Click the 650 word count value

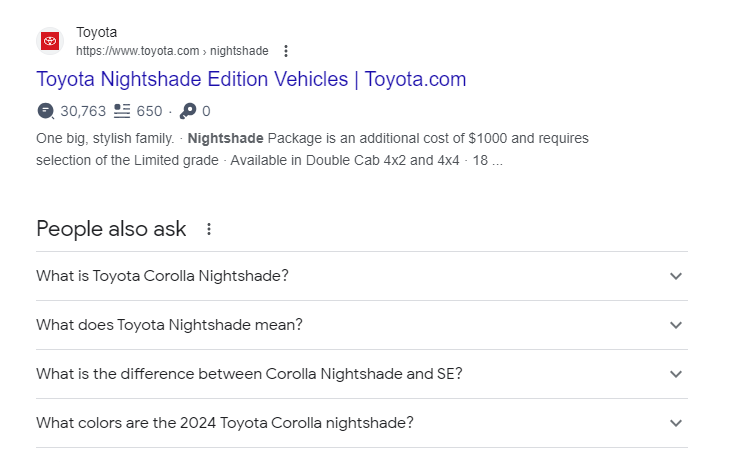149,111
